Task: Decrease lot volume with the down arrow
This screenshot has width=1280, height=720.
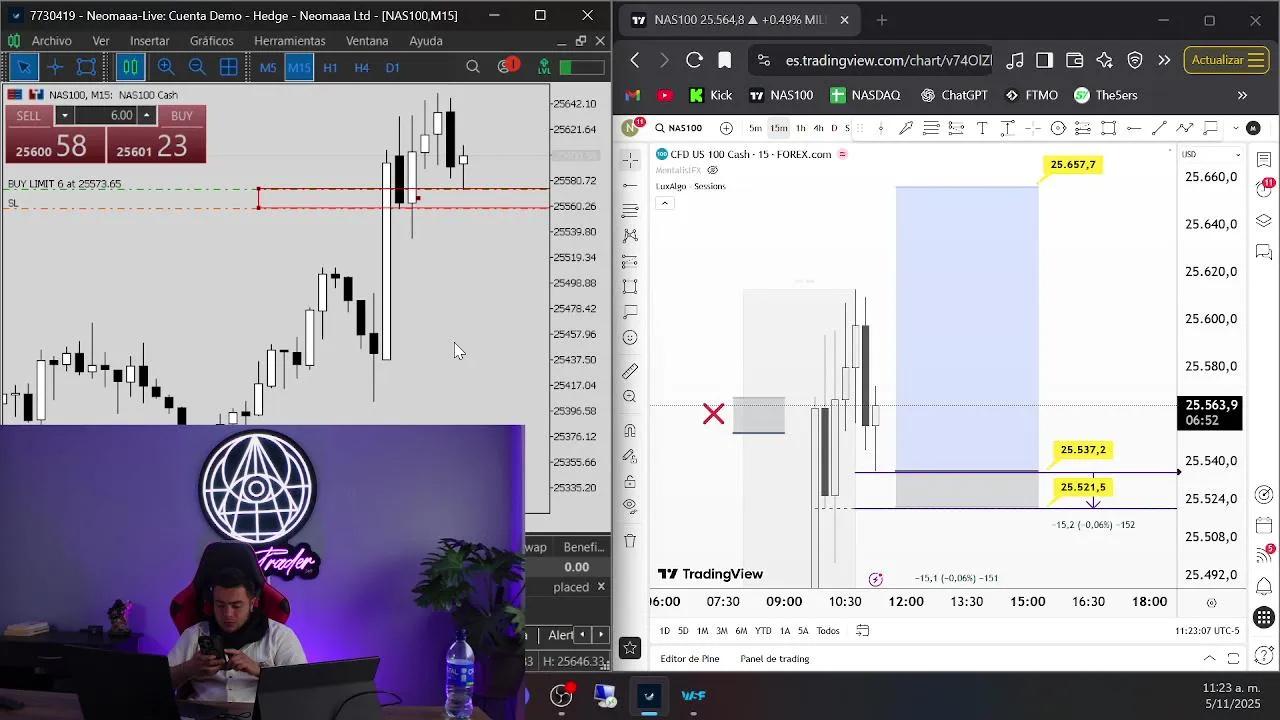Action: pos(65,116)
